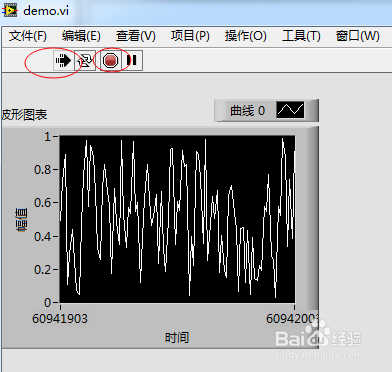The image size is (392, 372).
Task: Open the 编辑(E) menu
Action: click(81, 36)
